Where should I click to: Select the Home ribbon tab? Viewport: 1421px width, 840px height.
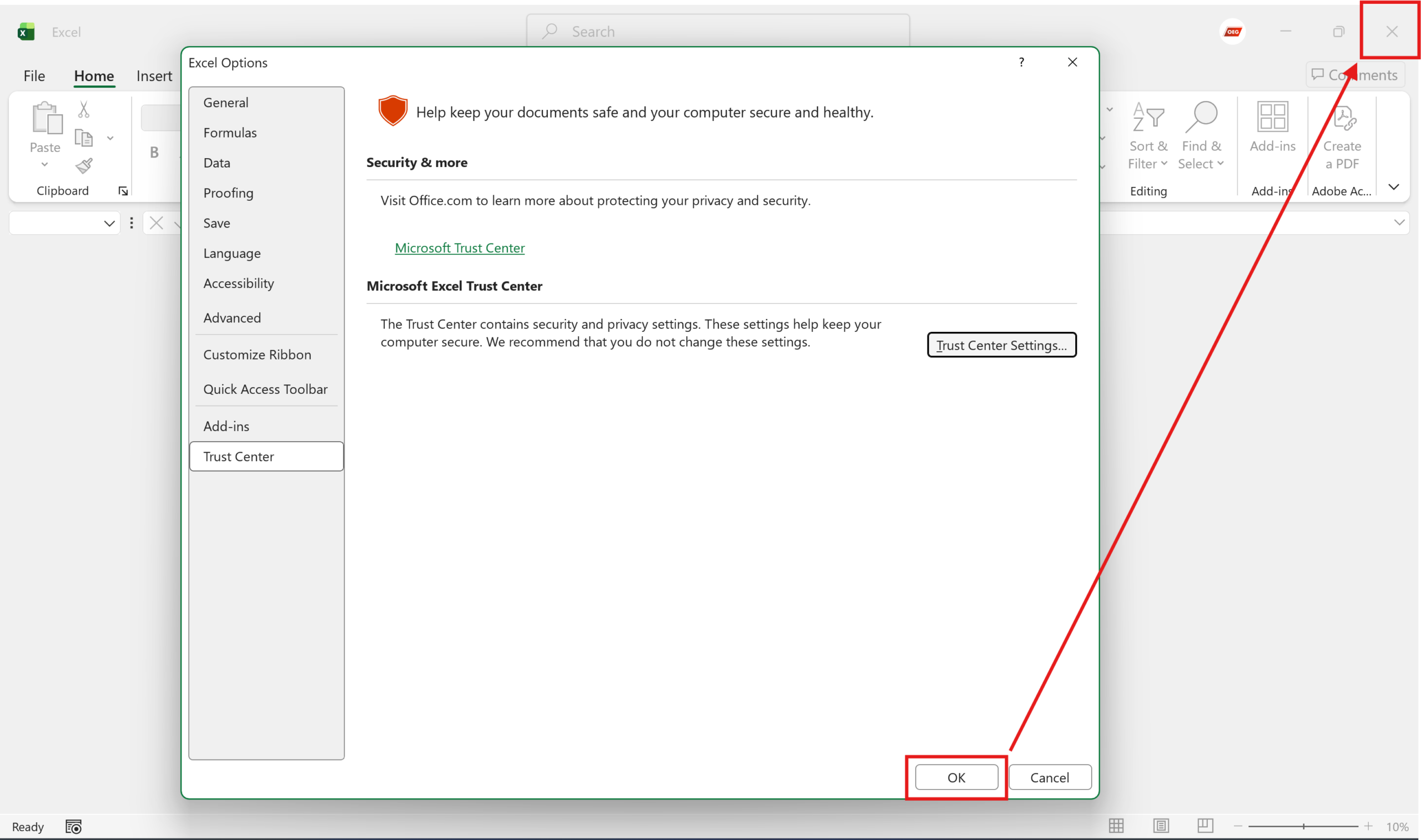94,76
